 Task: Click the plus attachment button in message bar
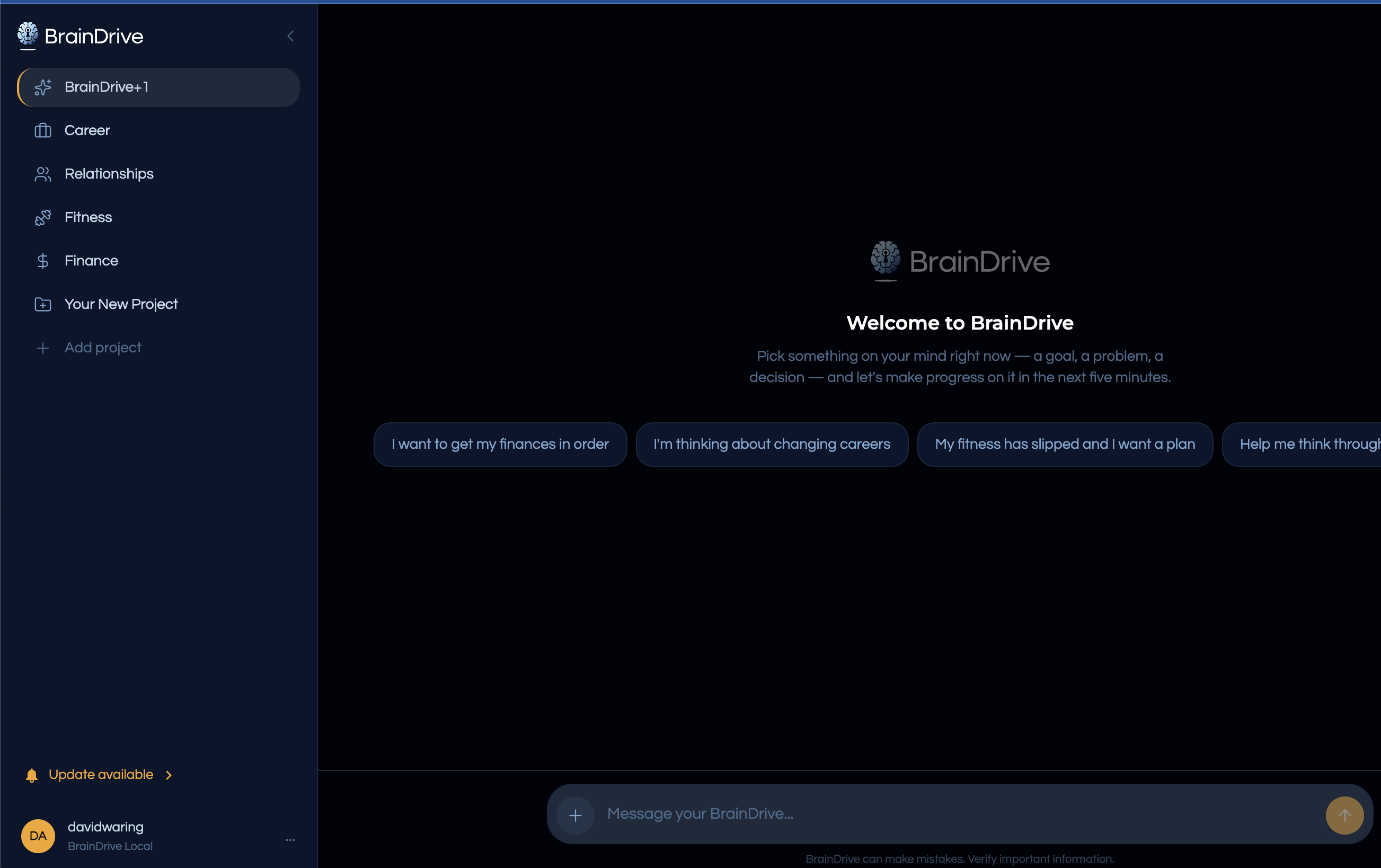coord(575,814)
